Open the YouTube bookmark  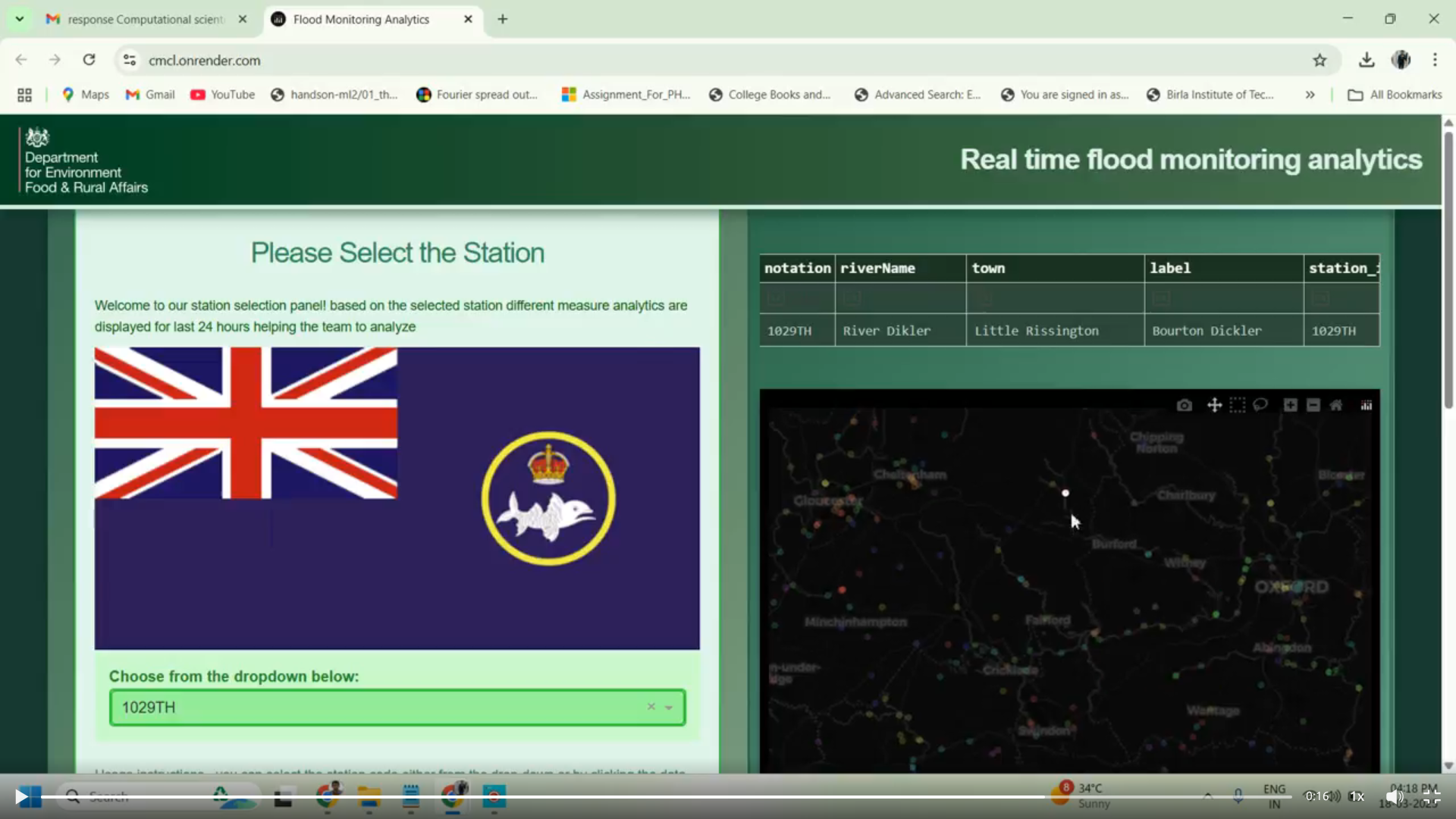pyautogui.click(x=223, y=95)
